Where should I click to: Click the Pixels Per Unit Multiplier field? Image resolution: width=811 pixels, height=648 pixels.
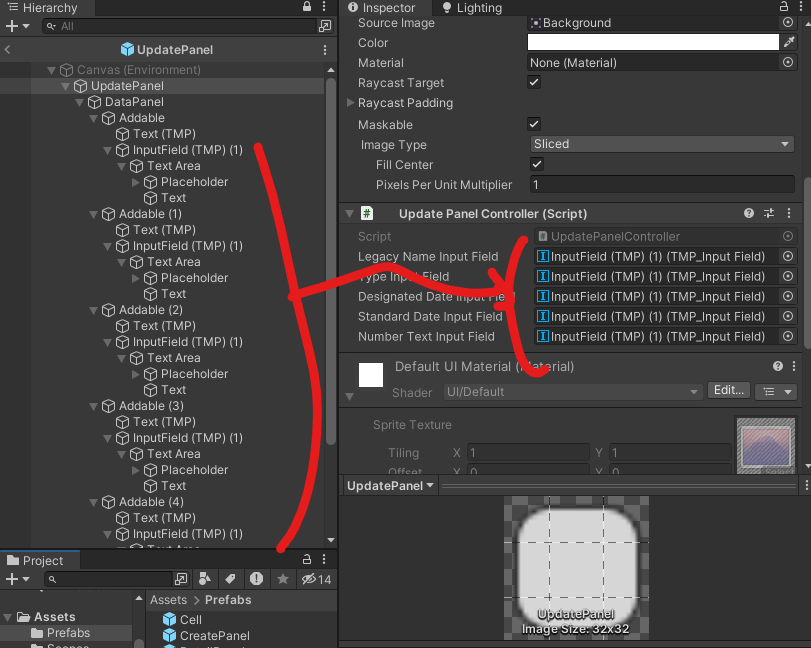tap(662, 184)
